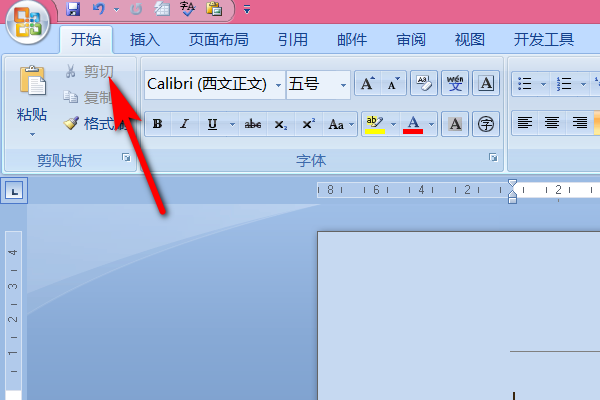
Task: Expand the font name dropdown arrow
Action: pyautogui.click(x=279, y=85)
